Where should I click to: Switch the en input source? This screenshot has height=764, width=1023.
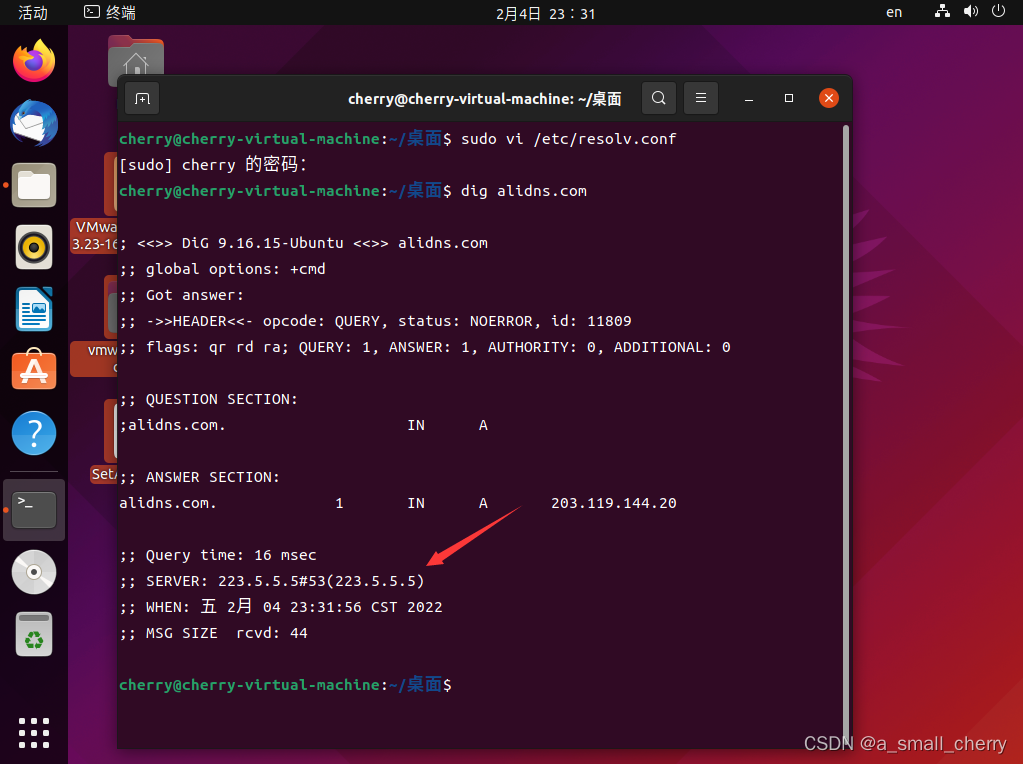894,12
